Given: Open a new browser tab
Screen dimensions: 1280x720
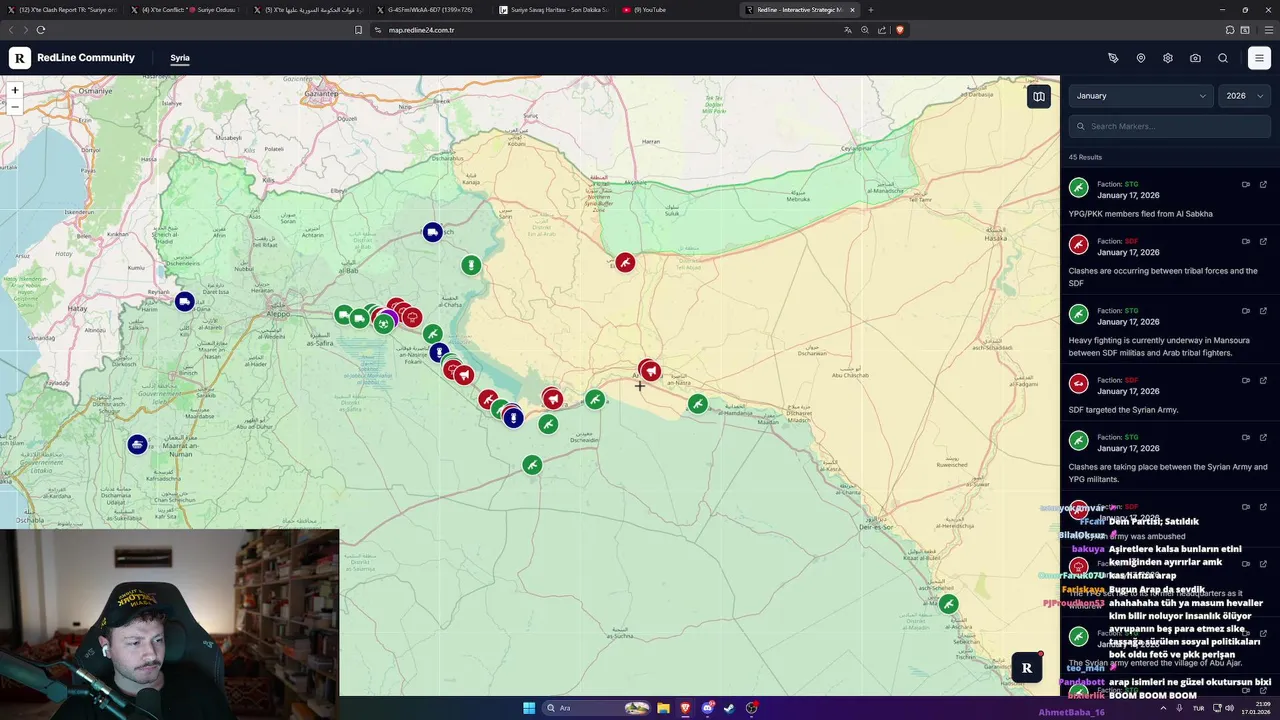Looking at the screenshot, I should (870, 10).
